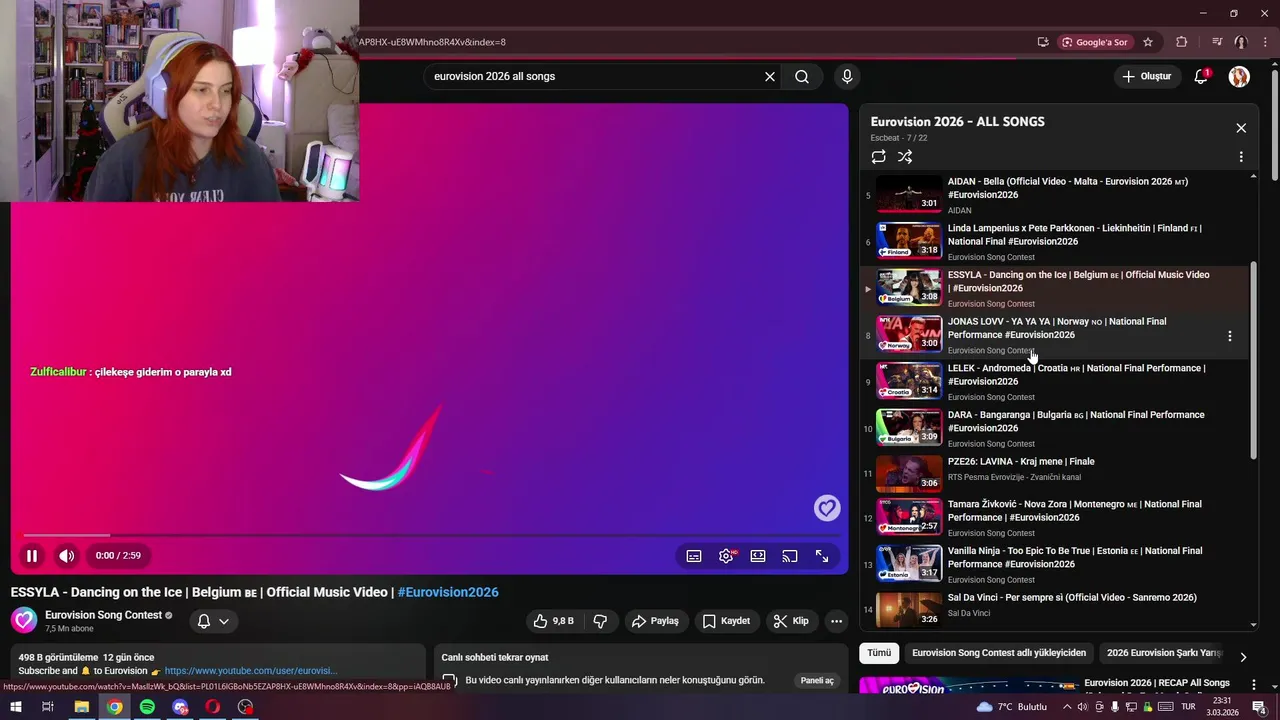
Task: Clear the search box with X icon
Action: [x=770, y=76]
